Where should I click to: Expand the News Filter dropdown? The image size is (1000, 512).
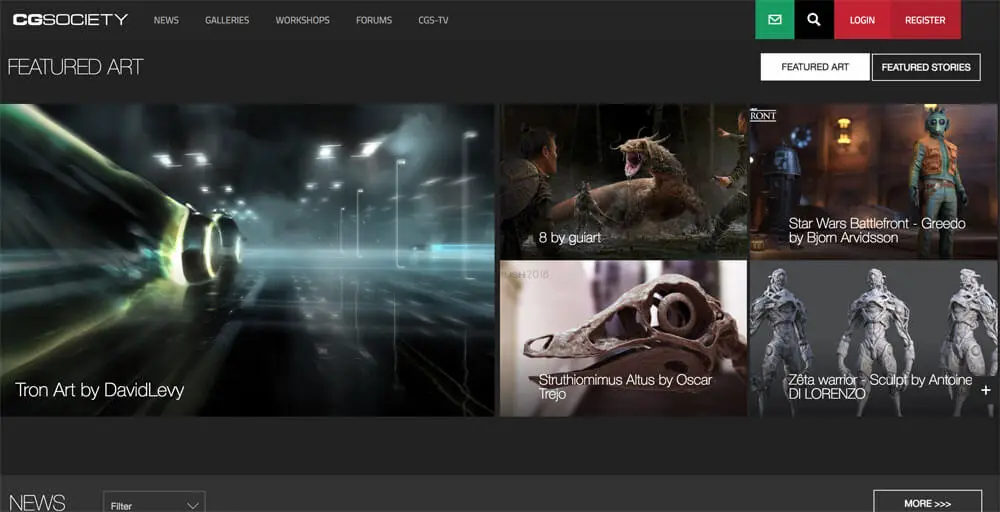click(154, 502)
